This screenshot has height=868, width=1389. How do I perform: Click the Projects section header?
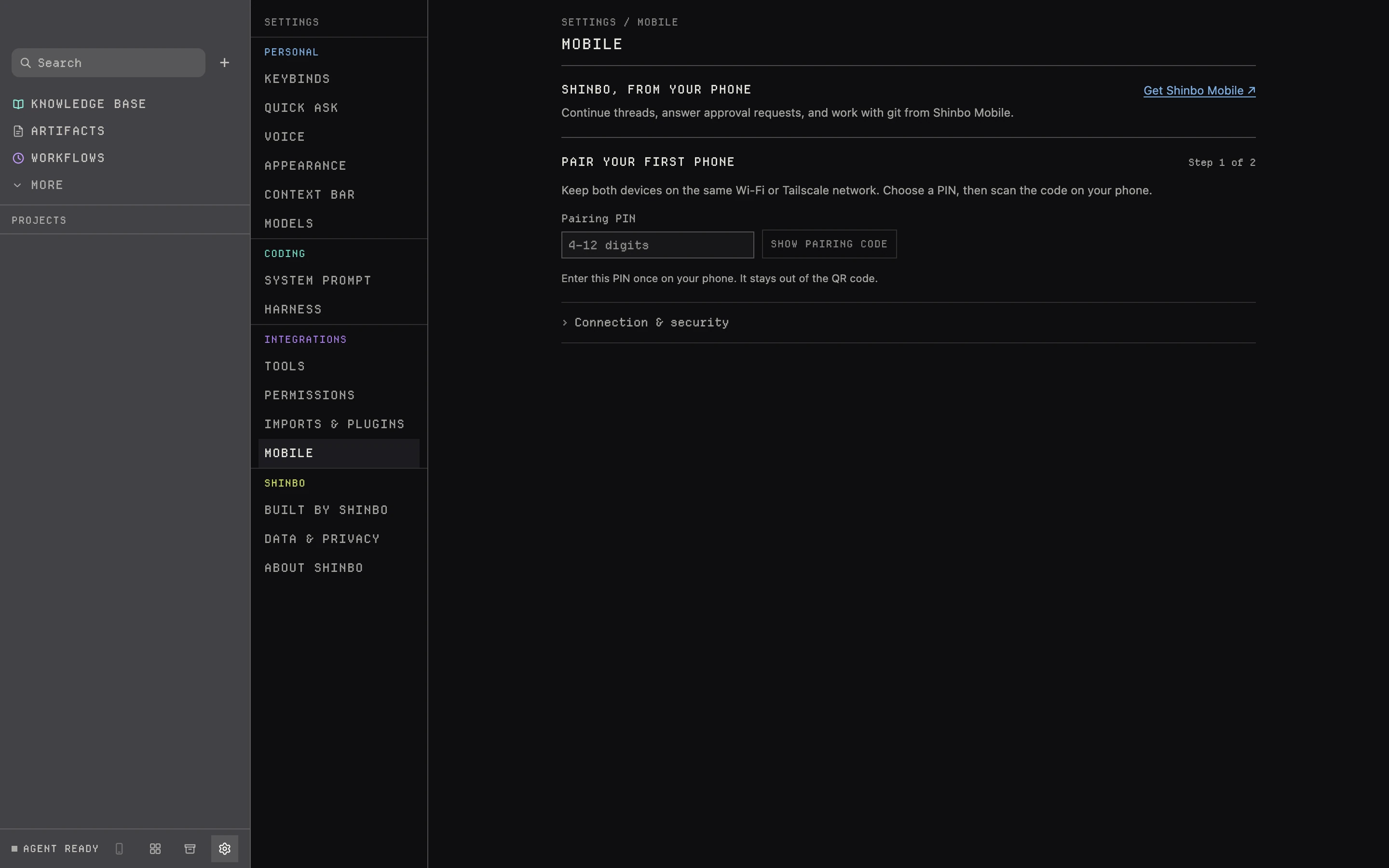(39, 220)
